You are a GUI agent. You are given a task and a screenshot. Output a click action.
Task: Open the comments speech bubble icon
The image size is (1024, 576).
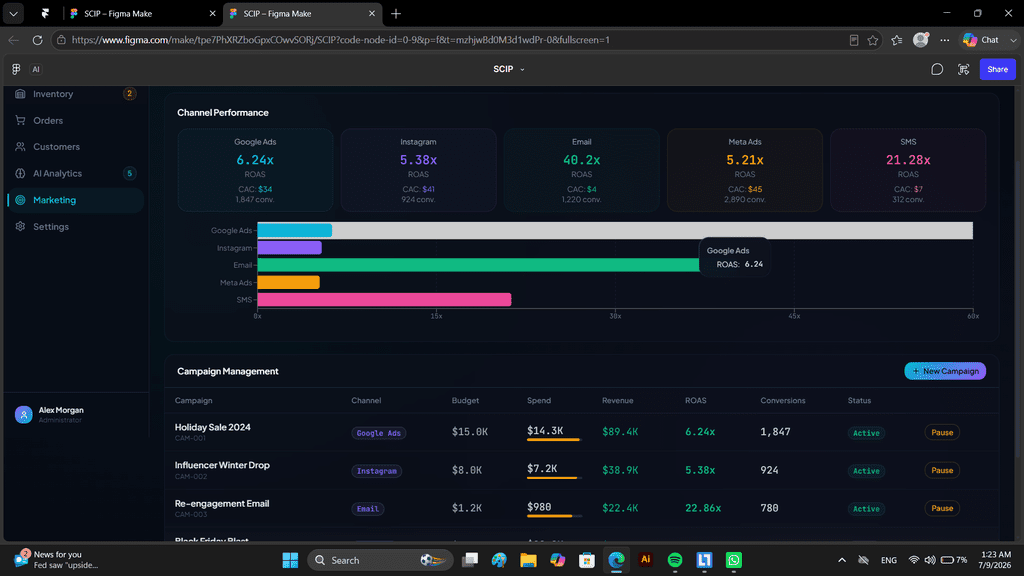coord(936,69)
